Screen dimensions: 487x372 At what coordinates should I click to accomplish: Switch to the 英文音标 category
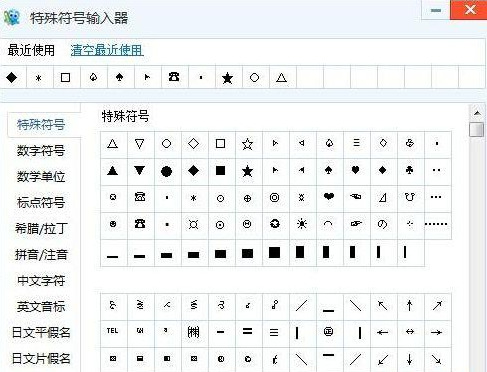click(41, 307)
